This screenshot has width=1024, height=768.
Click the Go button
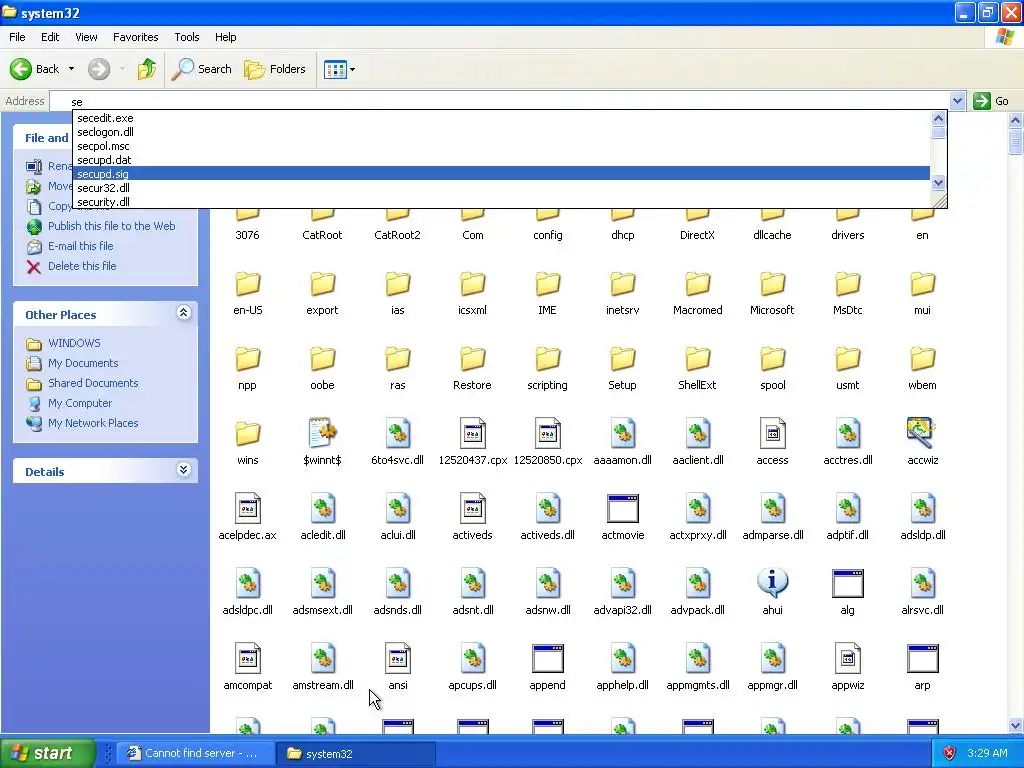tap(991, 101)
